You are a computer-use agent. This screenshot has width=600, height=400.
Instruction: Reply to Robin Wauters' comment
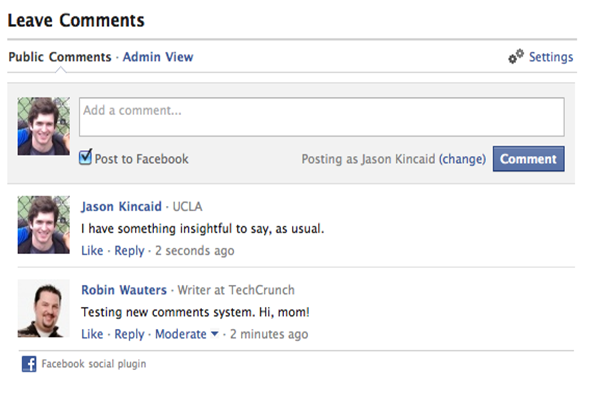click(129, 335)
